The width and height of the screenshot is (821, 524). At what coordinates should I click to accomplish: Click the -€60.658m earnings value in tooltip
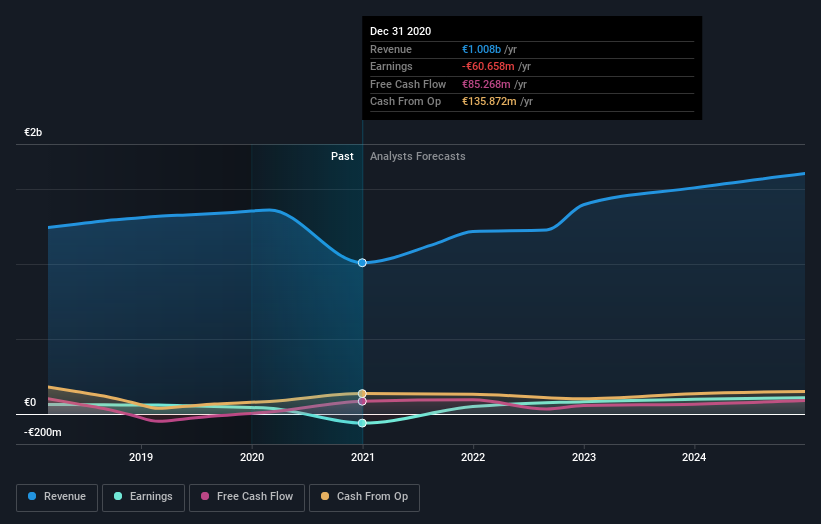(488, 66)
